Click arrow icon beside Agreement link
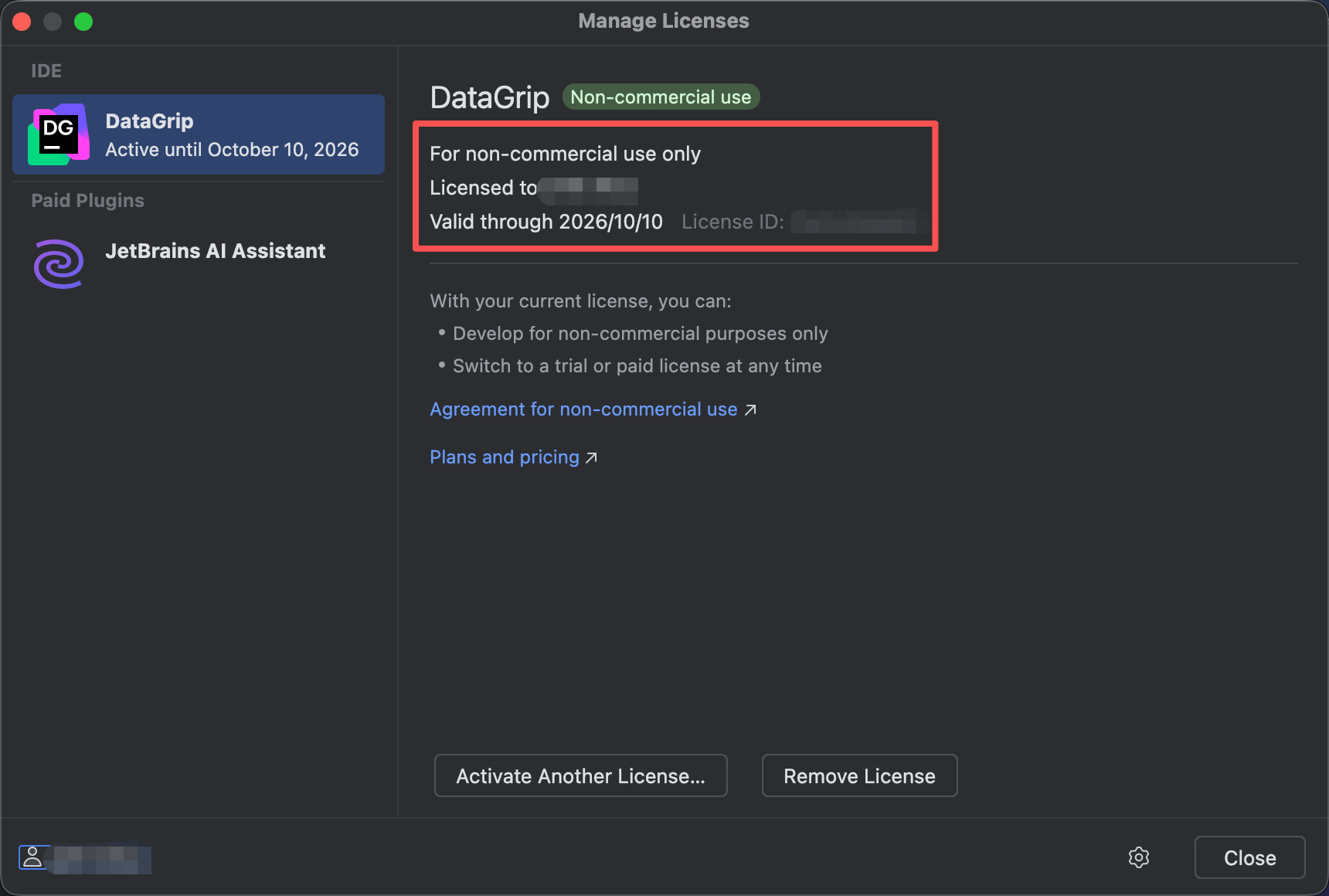The height and width of the screenshot is (896, 1329). pyautogui.click(x=750, y=410)
